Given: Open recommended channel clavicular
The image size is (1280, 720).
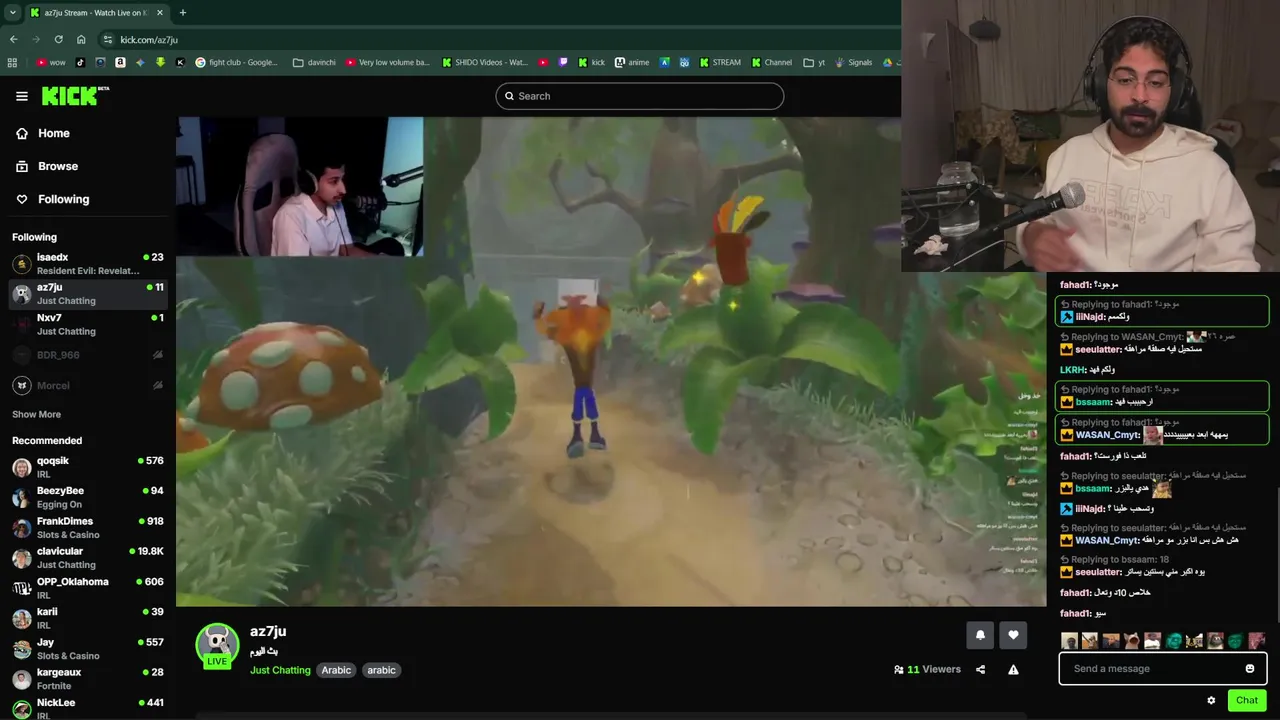Looking at the screenshot, I should coord(88,557).
